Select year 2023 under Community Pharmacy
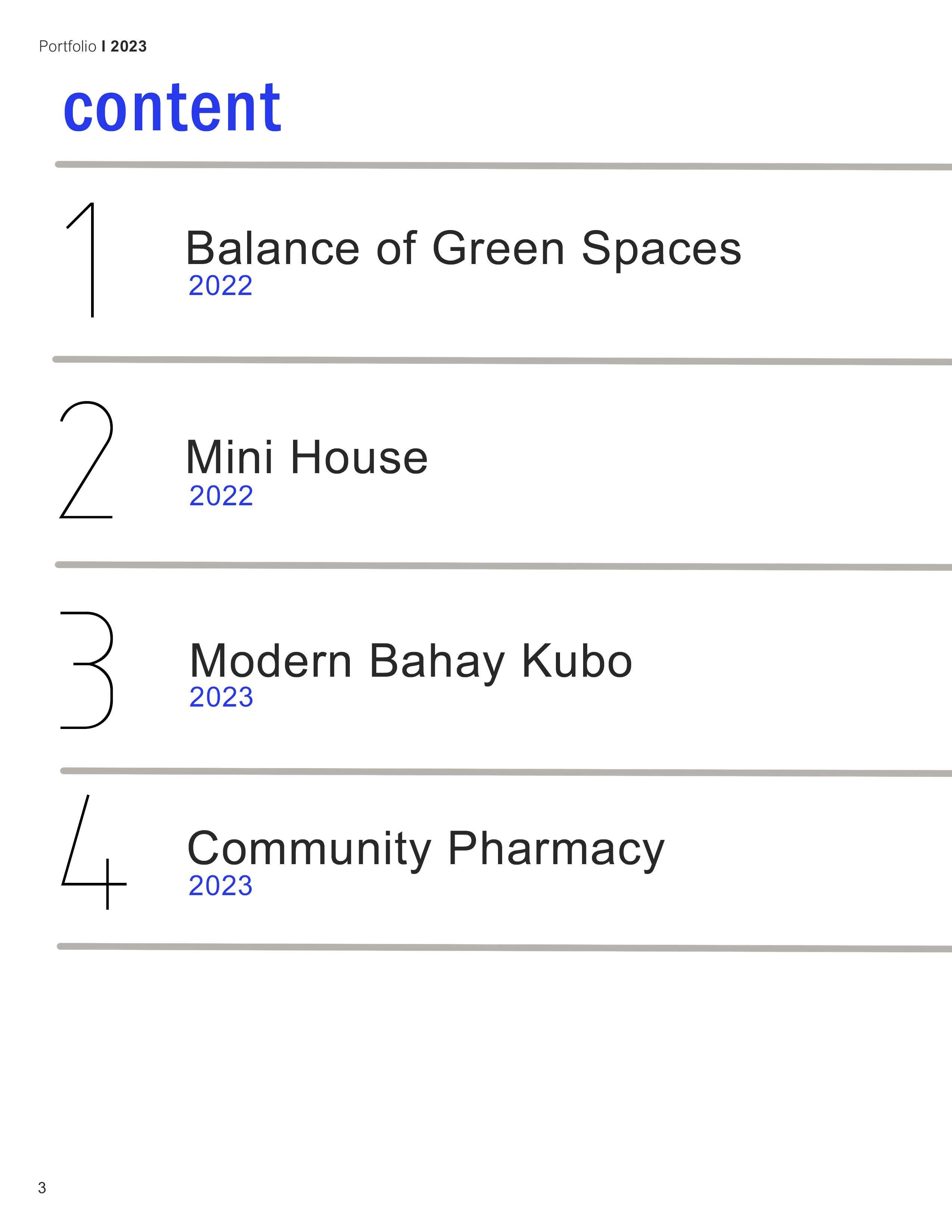 (x=221, y=886)
